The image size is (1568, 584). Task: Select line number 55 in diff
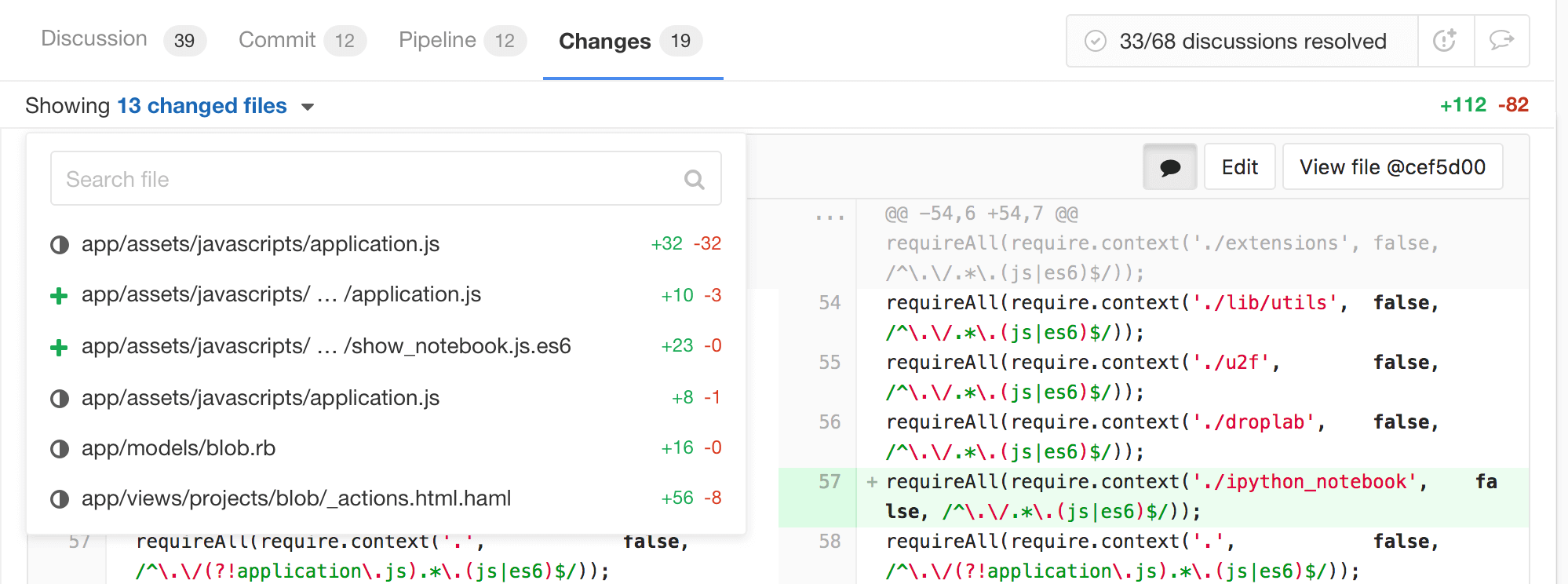click(830, 363)
